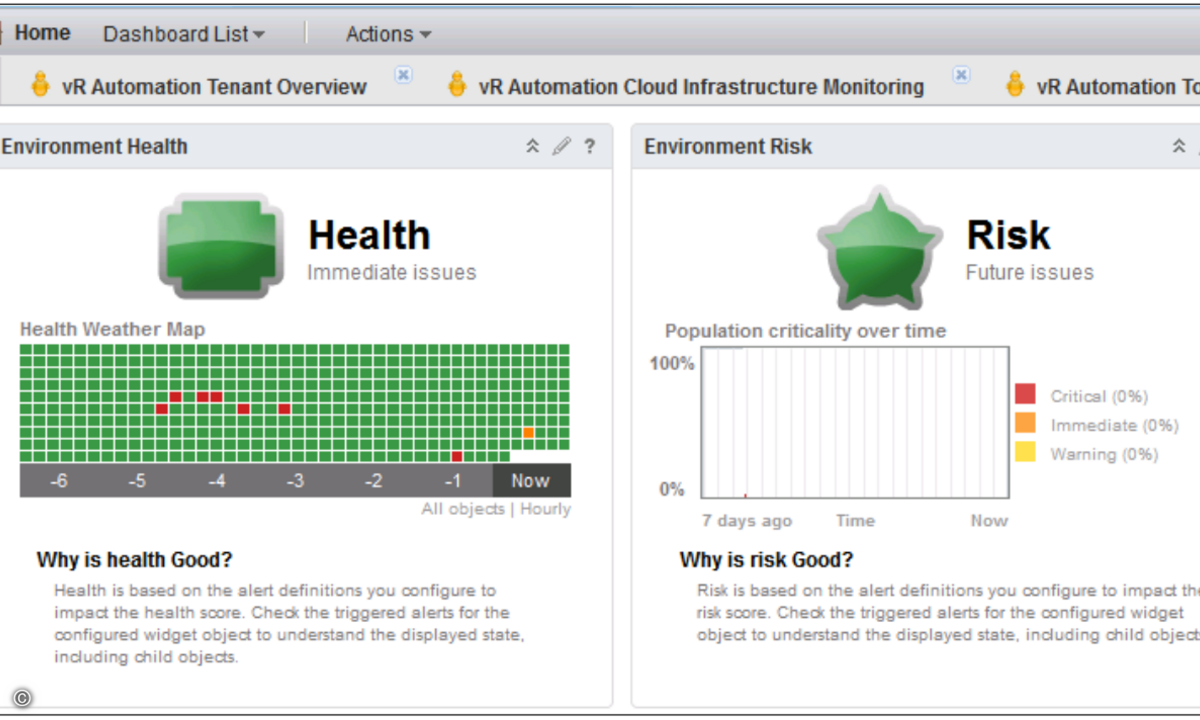1200x720 pixels.
Task: Select the -6 hour marker on weather map
Action: (x=59, y=481)
